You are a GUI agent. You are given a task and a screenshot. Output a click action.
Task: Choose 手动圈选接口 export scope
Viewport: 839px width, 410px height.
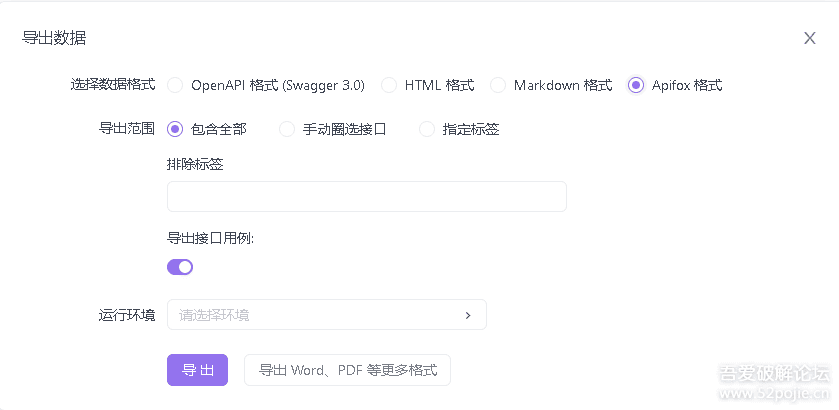pos(287,129)
